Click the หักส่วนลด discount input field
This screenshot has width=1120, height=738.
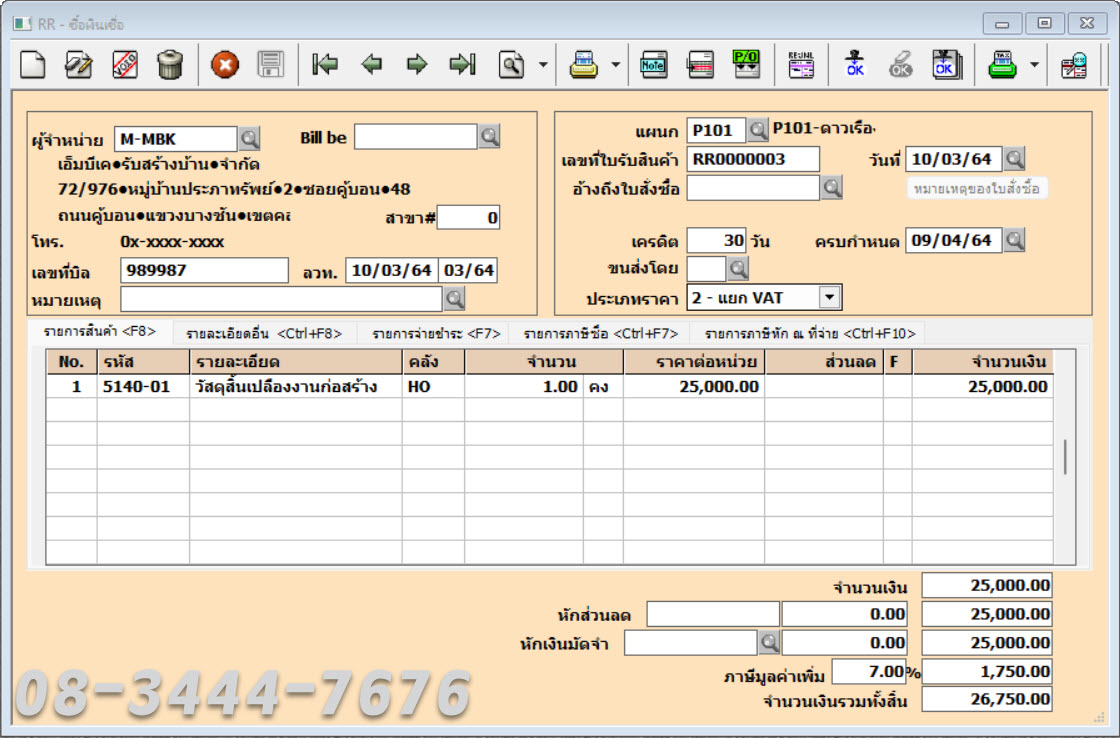pos(713,614)
